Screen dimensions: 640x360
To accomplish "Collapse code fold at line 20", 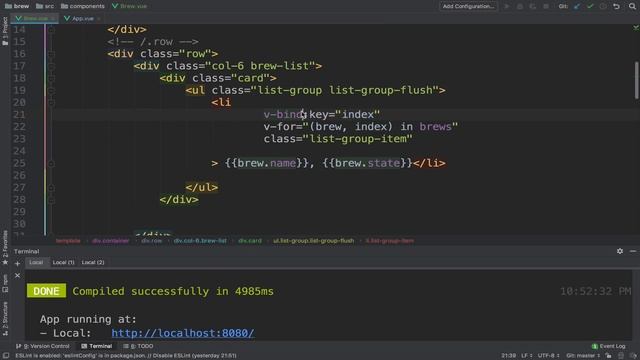I will [51, 102].
